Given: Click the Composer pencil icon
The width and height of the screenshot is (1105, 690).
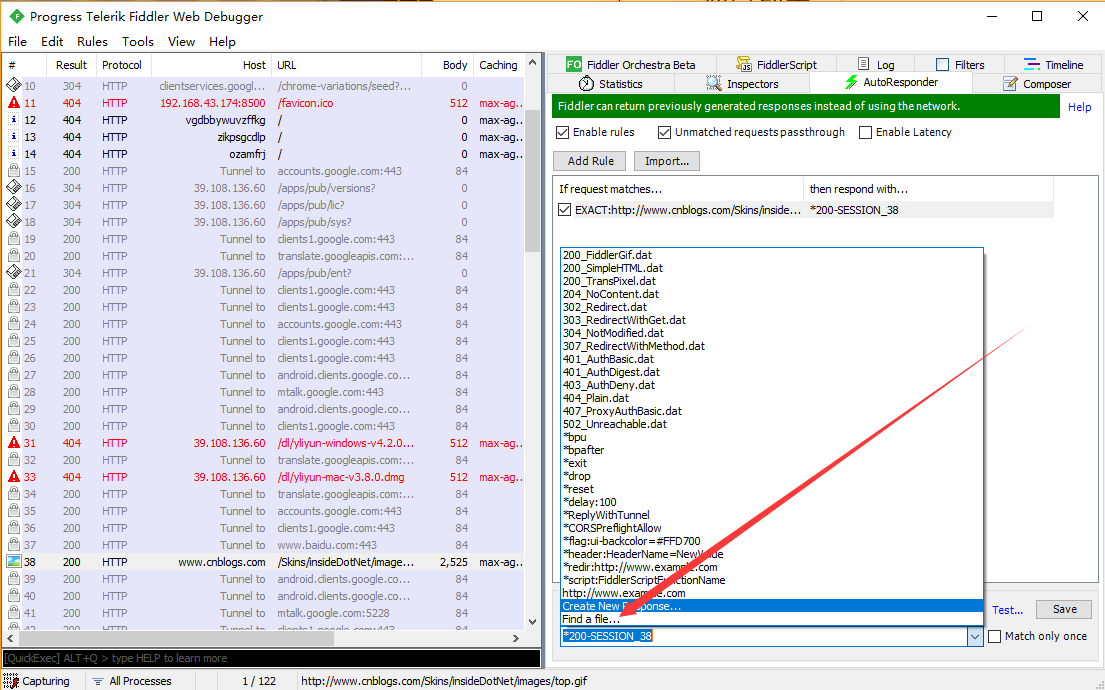Looking at the screenshot, I should tap(1010, 84).
